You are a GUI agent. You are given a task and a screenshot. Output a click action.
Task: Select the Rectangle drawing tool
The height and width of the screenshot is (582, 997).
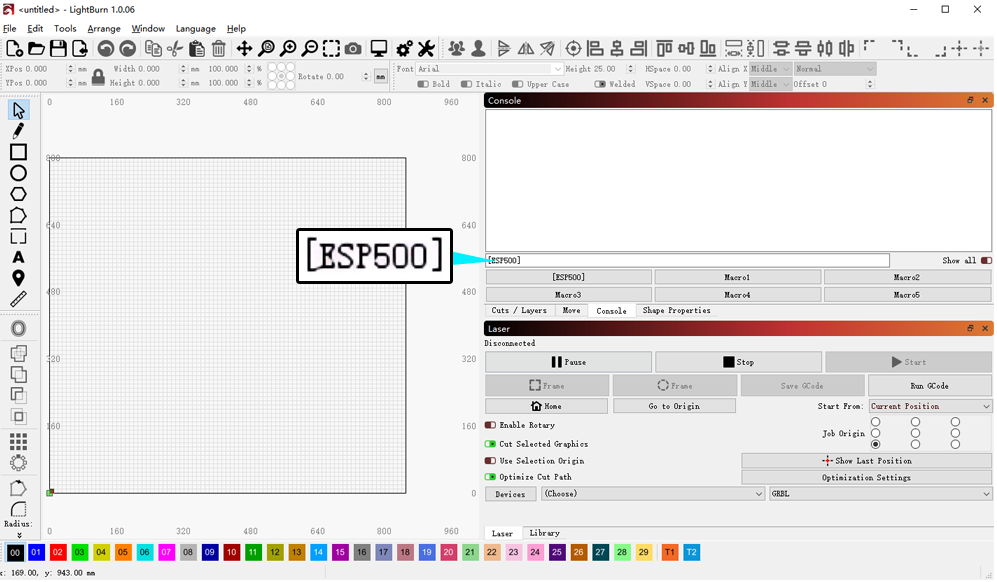pyautogui.click(x=18, y=152)
